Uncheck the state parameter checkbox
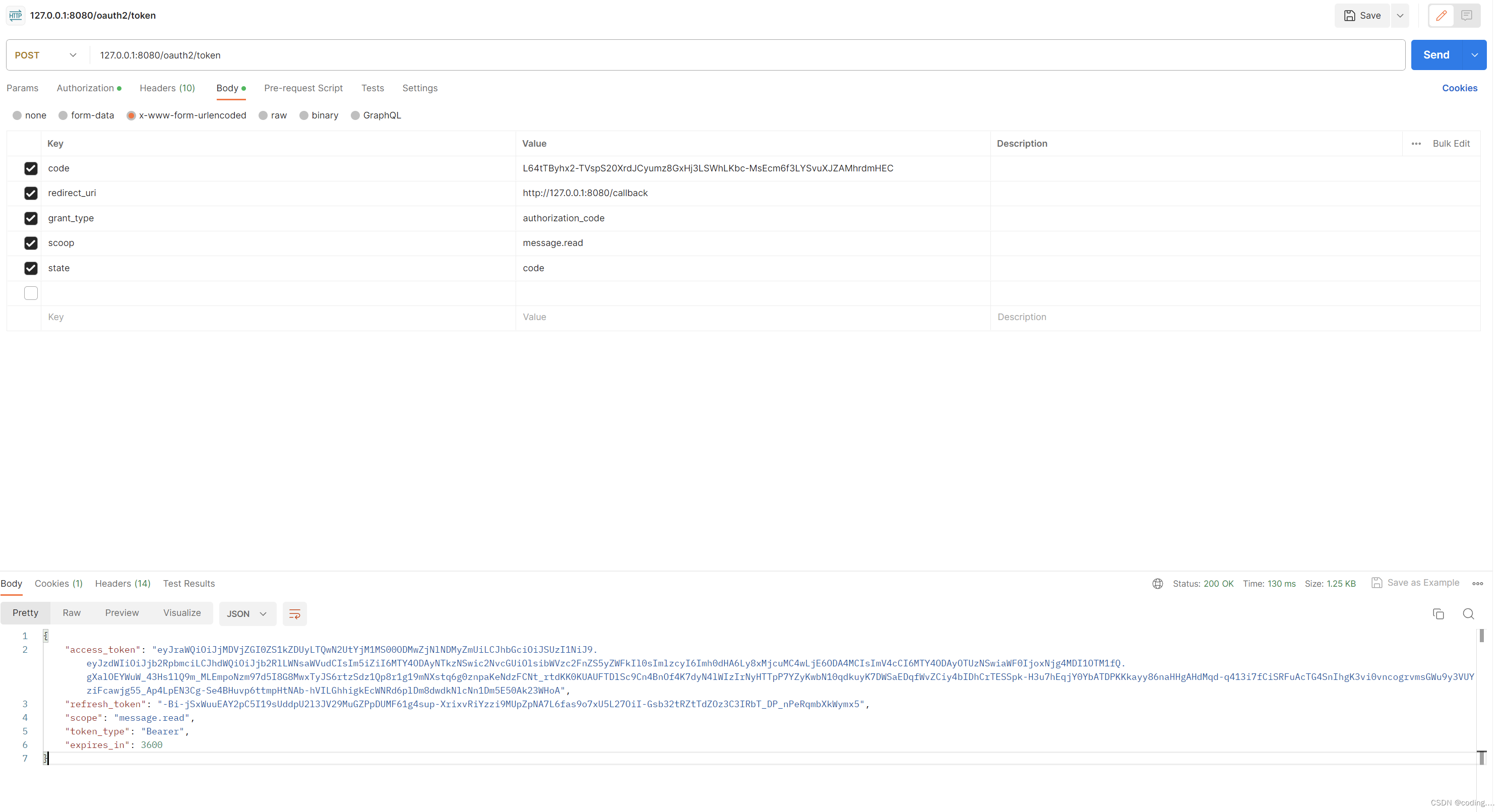Viewport: 1502px width, 812px height. tap(31, 268)
